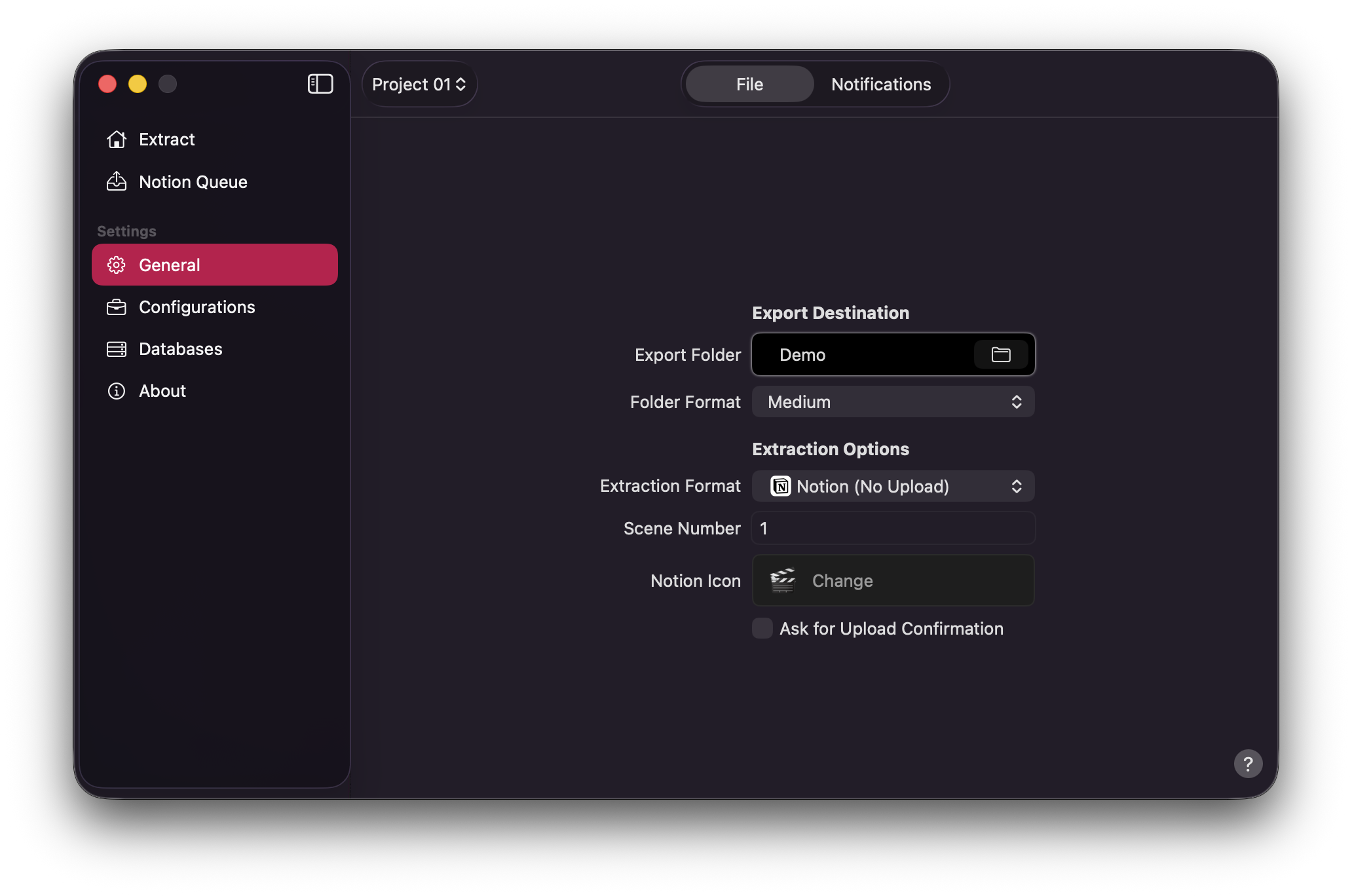Click the Extraction Options heading
The width and height of the screenshot is (1352, 896).
tap(831, 449)
